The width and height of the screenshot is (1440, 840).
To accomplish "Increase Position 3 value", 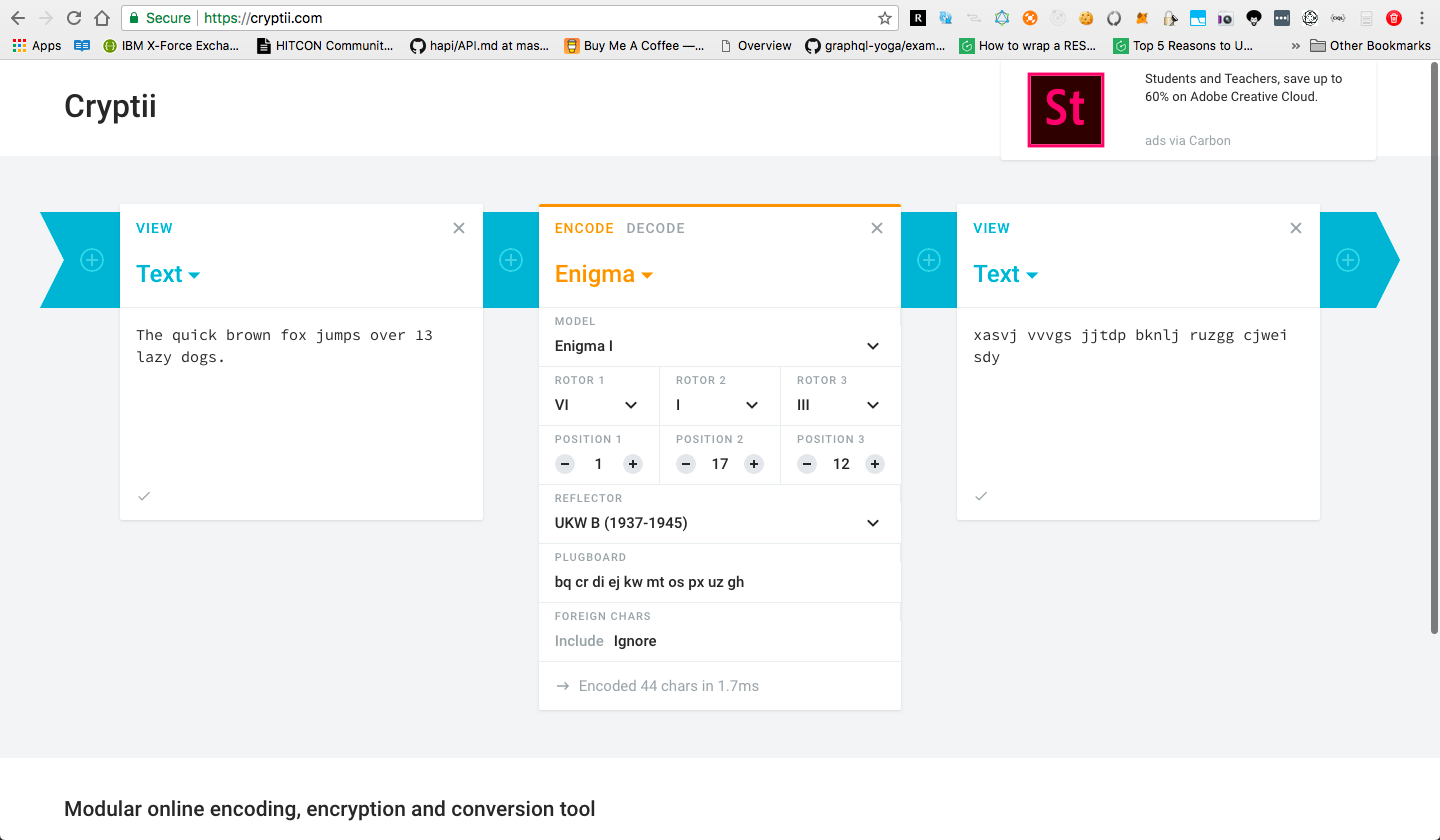I will click(x=875, y=464).
